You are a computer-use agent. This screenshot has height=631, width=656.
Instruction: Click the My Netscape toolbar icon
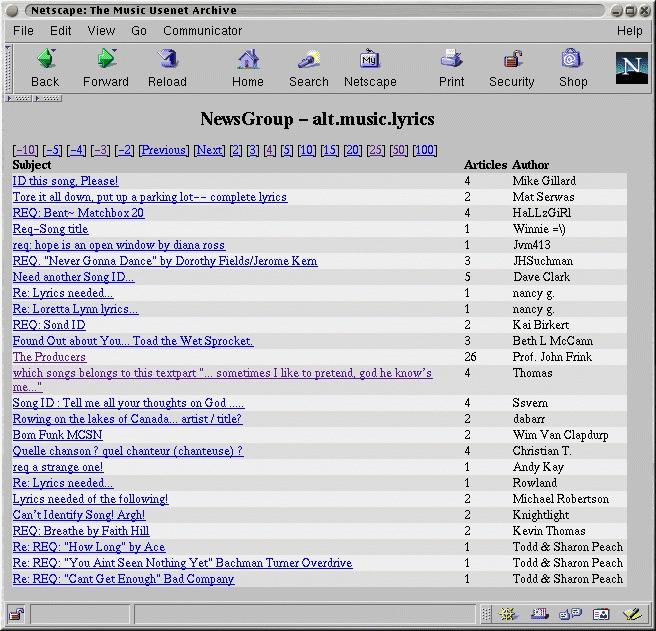pyautogui.click(x=369, y=68)
